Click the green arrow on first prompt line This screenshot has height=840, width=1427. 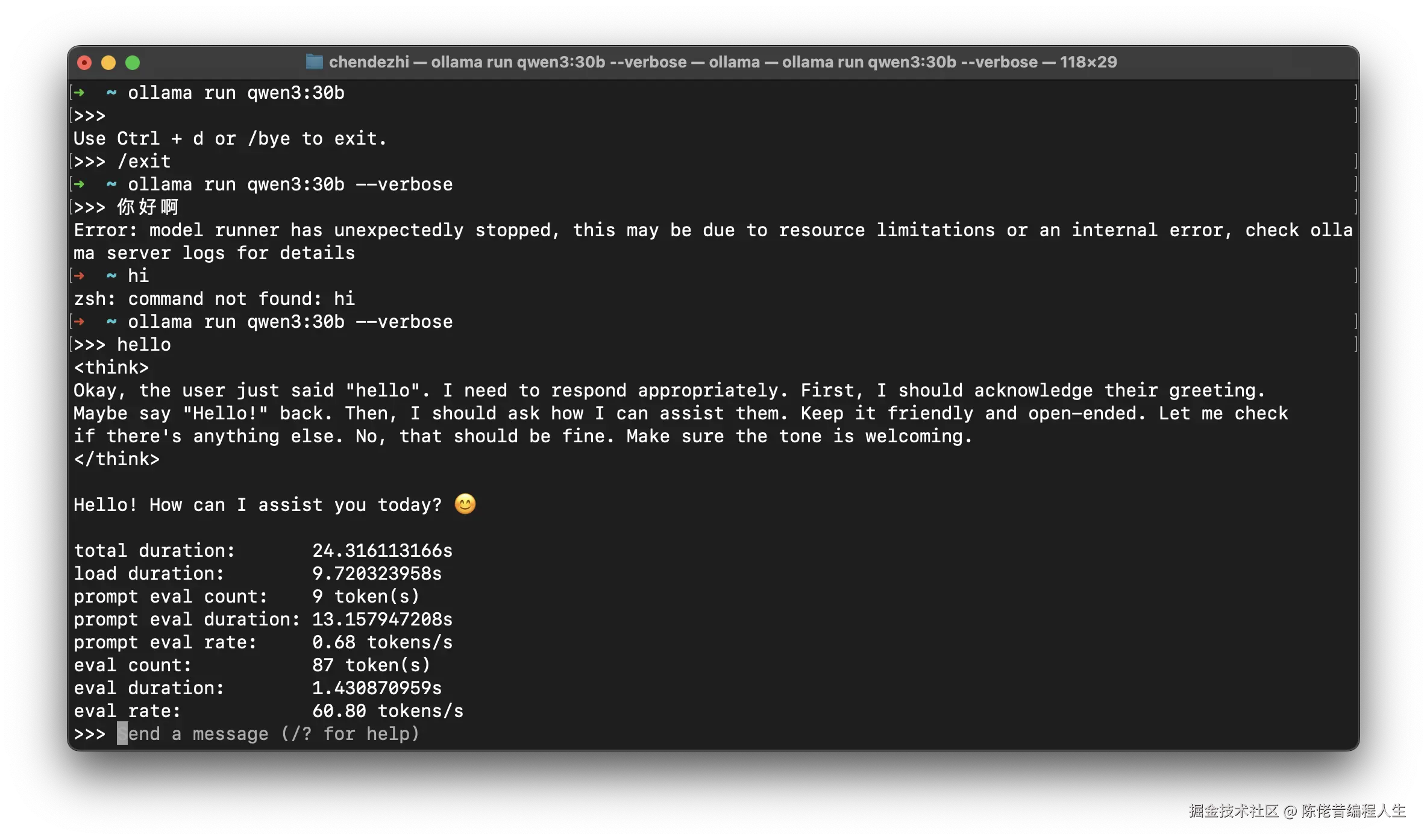[x=79, y=93]
